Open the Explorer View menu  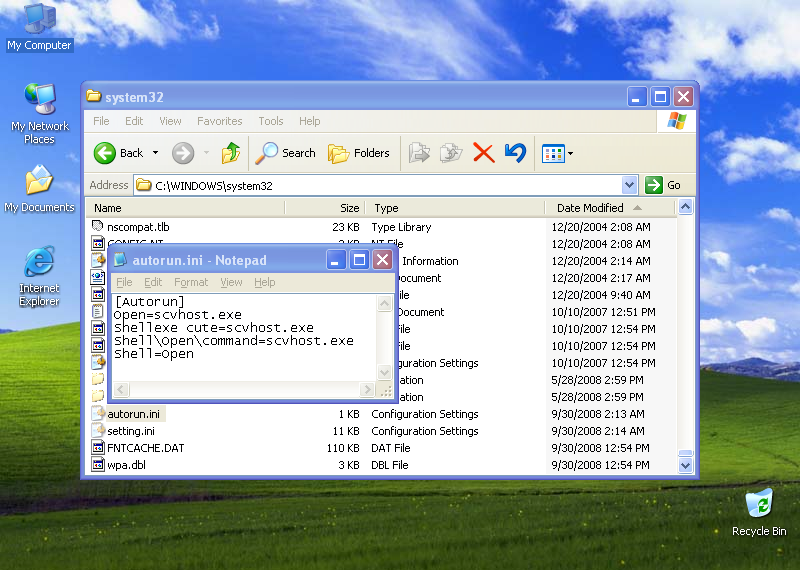point(170,121)
